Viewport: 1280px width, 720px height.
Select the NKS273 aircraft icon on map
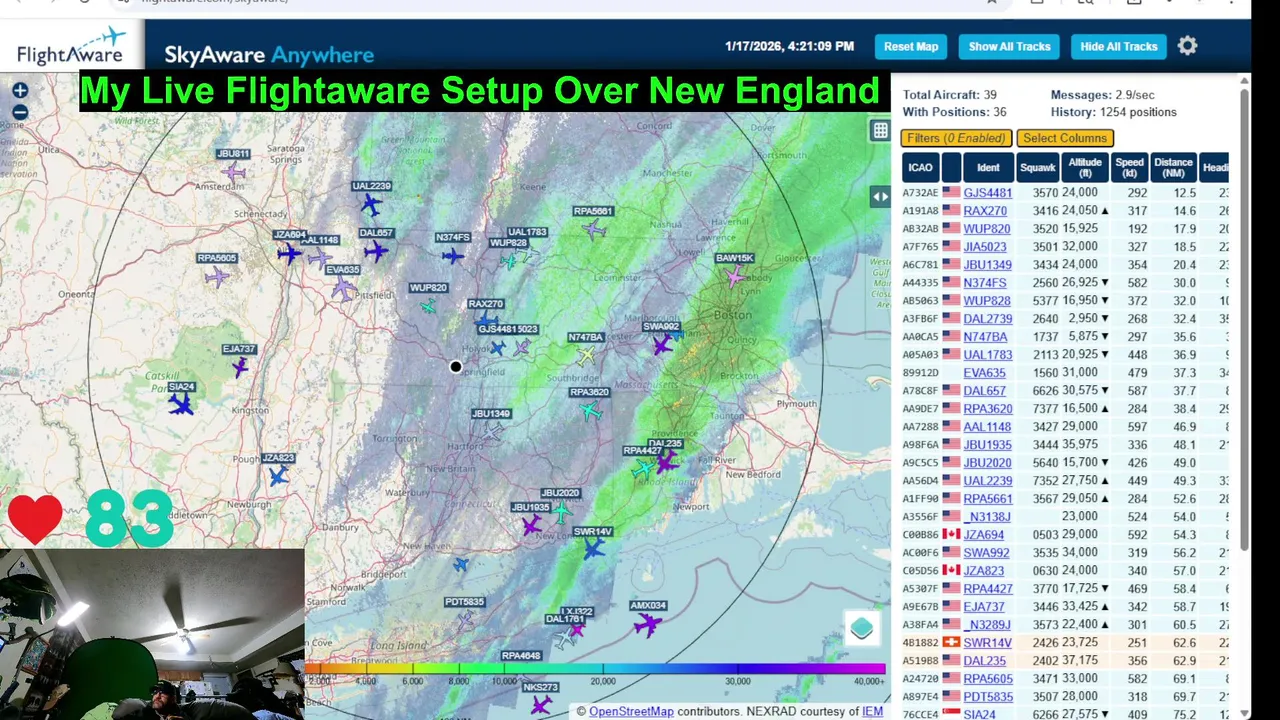[541, 705]
